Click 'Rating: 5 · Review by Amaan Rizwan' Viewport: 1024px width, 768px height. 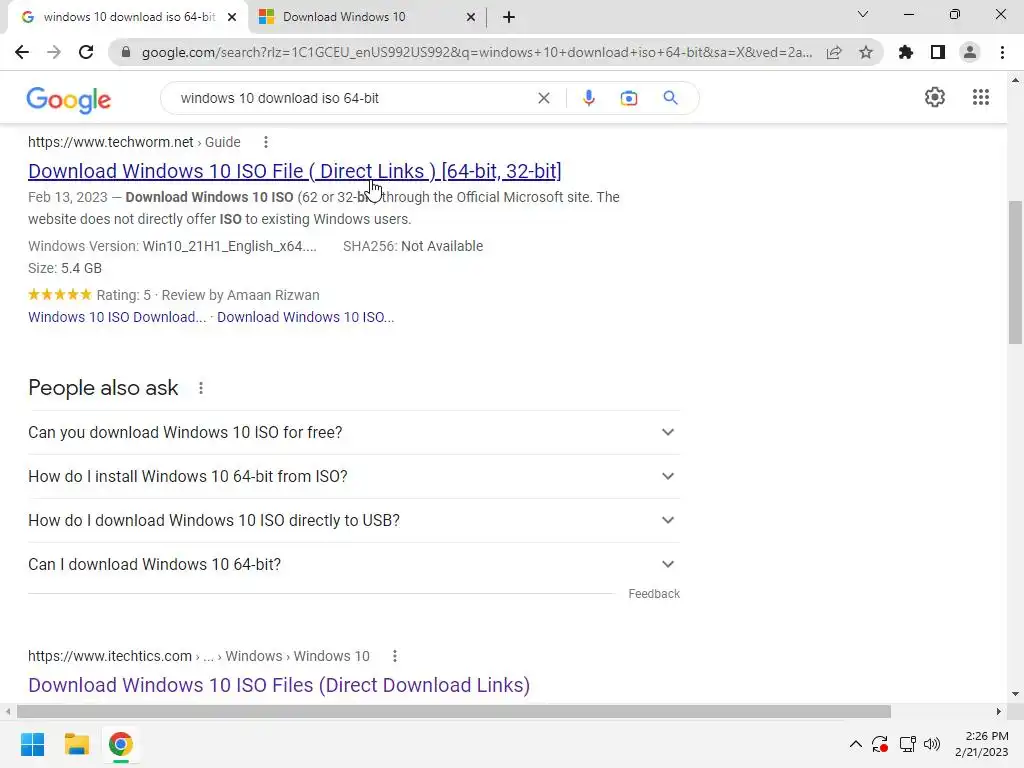click(208, 295)
